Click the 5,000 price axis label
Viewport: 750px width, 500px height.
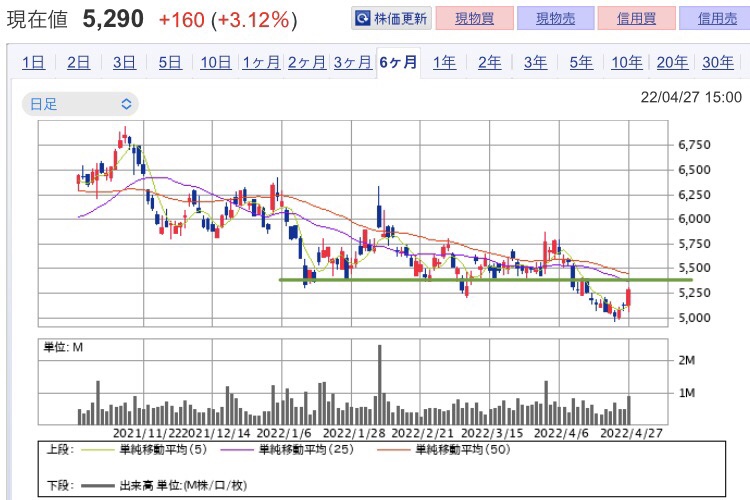[694, 318]
